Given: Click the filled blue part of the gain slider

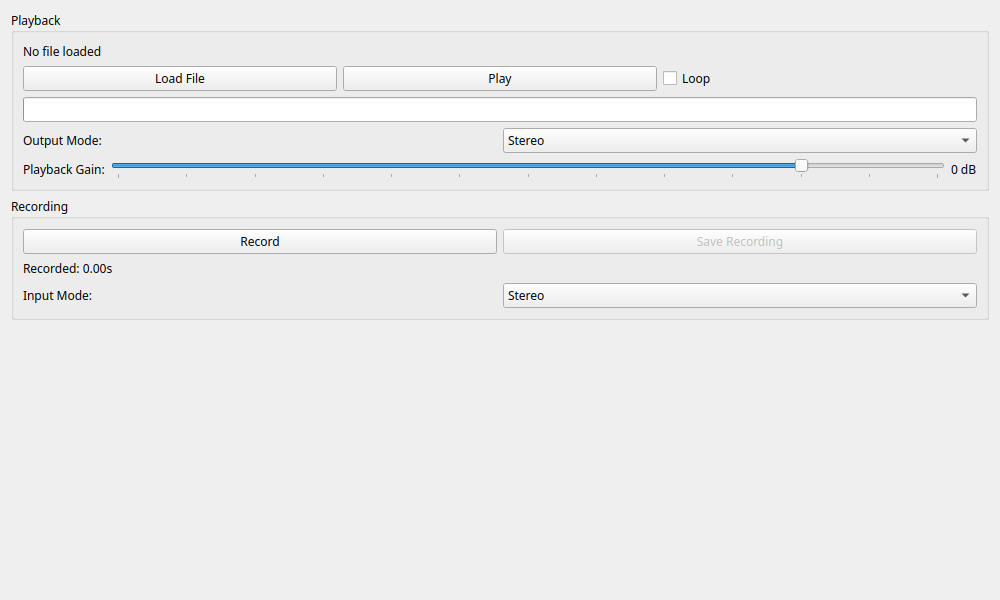Looking at the screenshot, I should [450, 166].
